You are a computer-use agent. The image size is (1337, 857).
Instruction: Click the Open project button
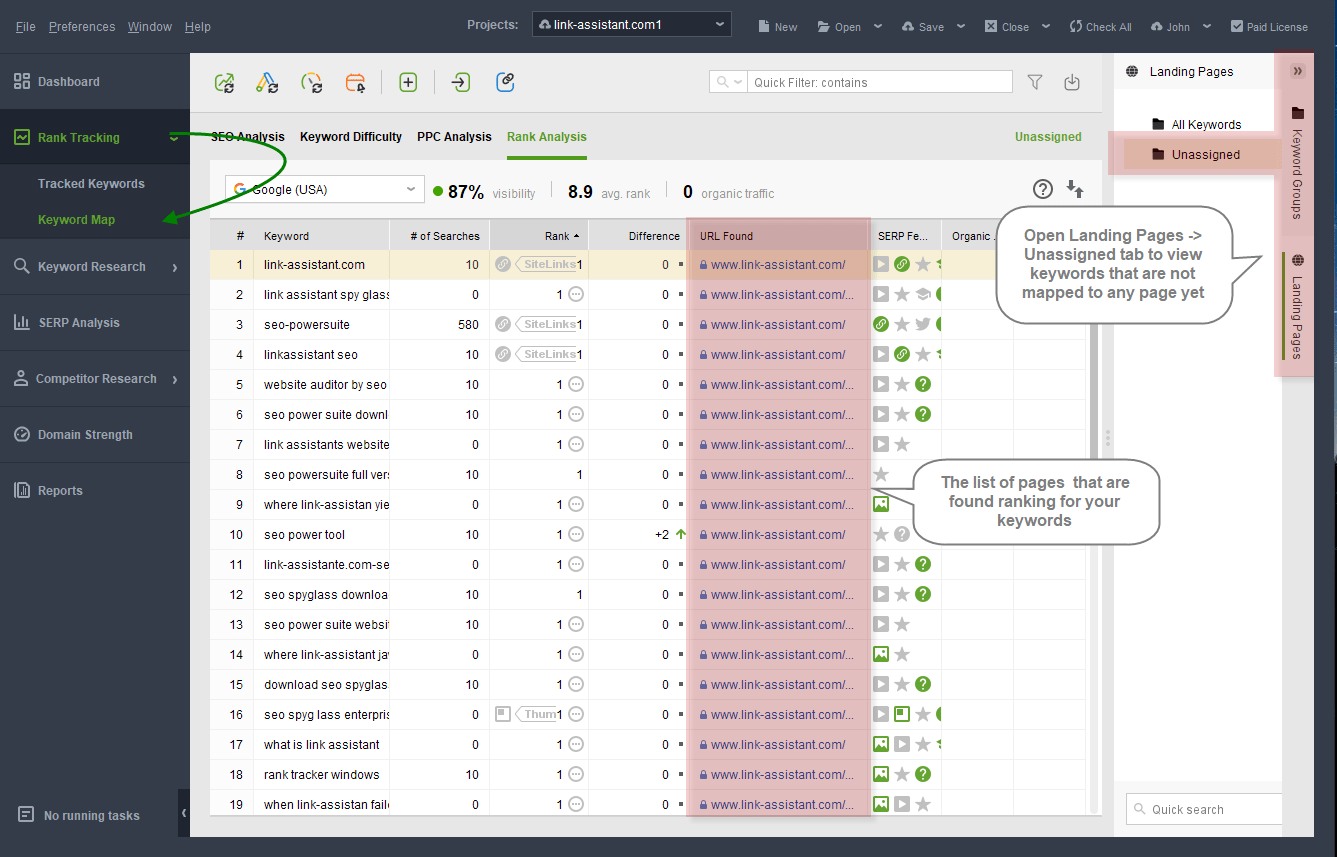[840, 27]
